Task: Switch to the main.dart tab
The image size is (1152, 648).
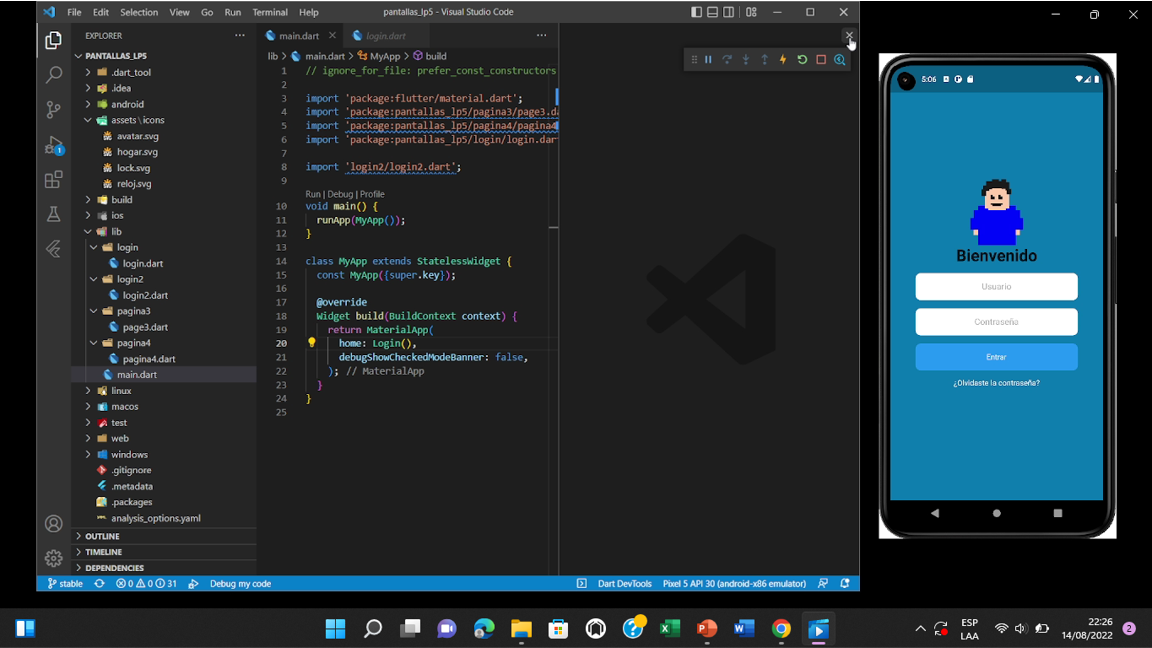Action: click(298, 35)
